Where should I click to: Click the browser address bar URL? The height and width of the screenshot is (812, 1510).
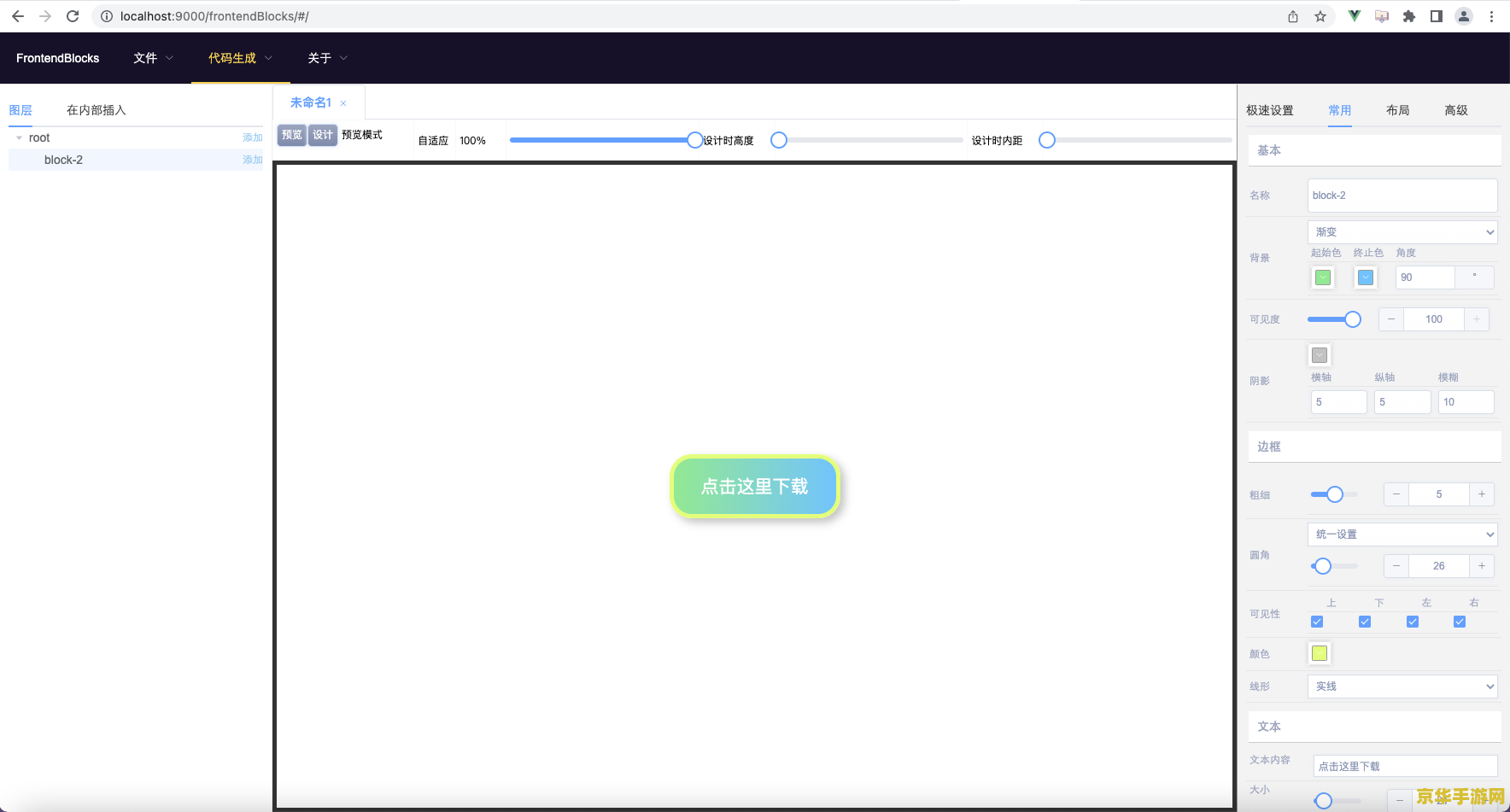click(214, 16)
